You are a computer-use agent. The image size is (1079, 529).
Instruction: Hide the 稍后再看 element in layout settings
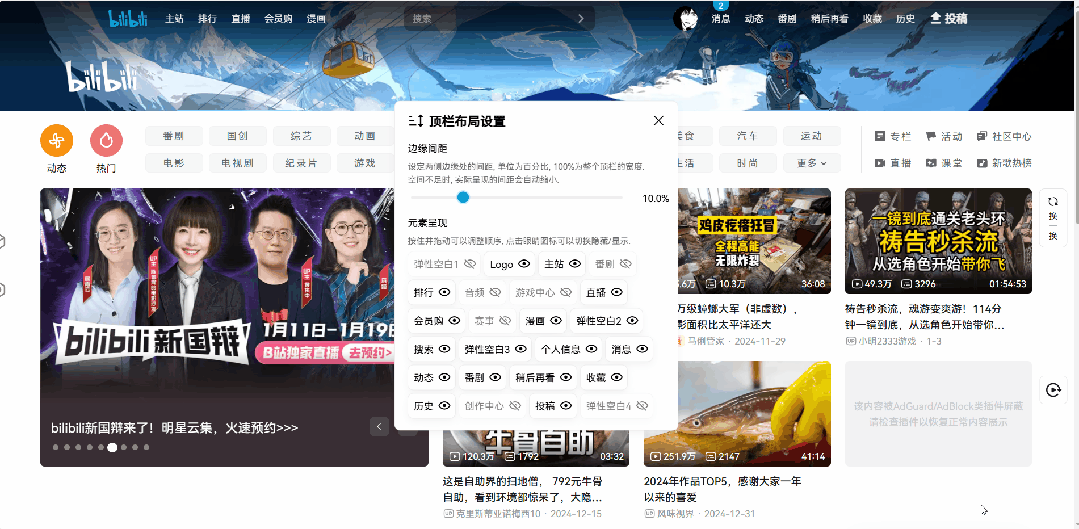[566, 377]
